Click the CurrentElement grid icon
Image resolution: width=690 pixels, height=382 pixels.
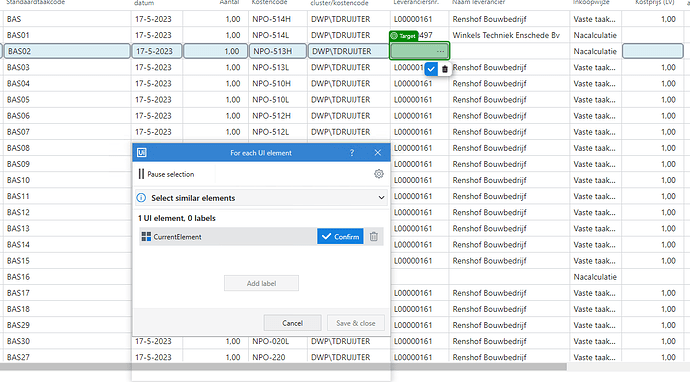click(146, 236)
